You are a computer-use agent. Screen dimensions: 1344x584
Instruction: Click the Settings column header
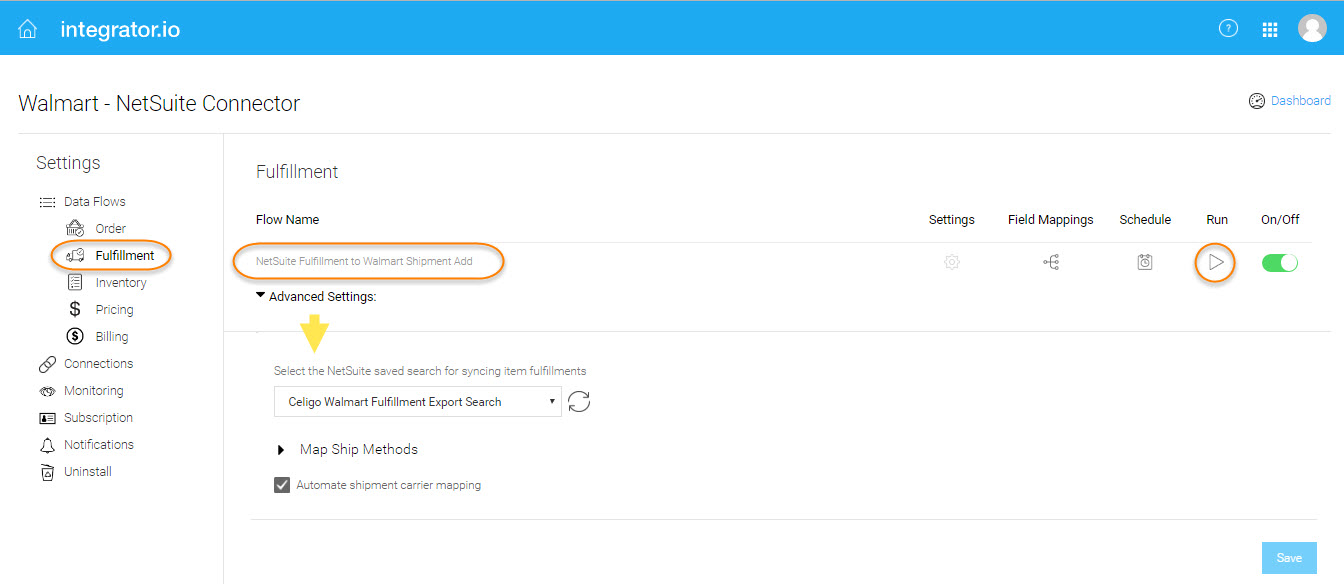[x=952, y=219]
